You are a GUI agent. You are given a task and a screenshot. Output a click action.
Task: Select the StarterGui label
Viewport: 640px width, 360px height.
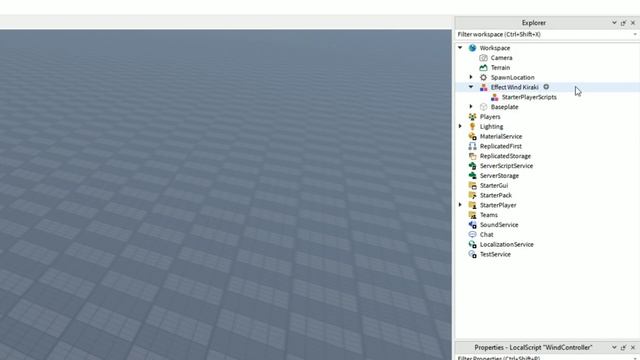(x=494, y=185)
